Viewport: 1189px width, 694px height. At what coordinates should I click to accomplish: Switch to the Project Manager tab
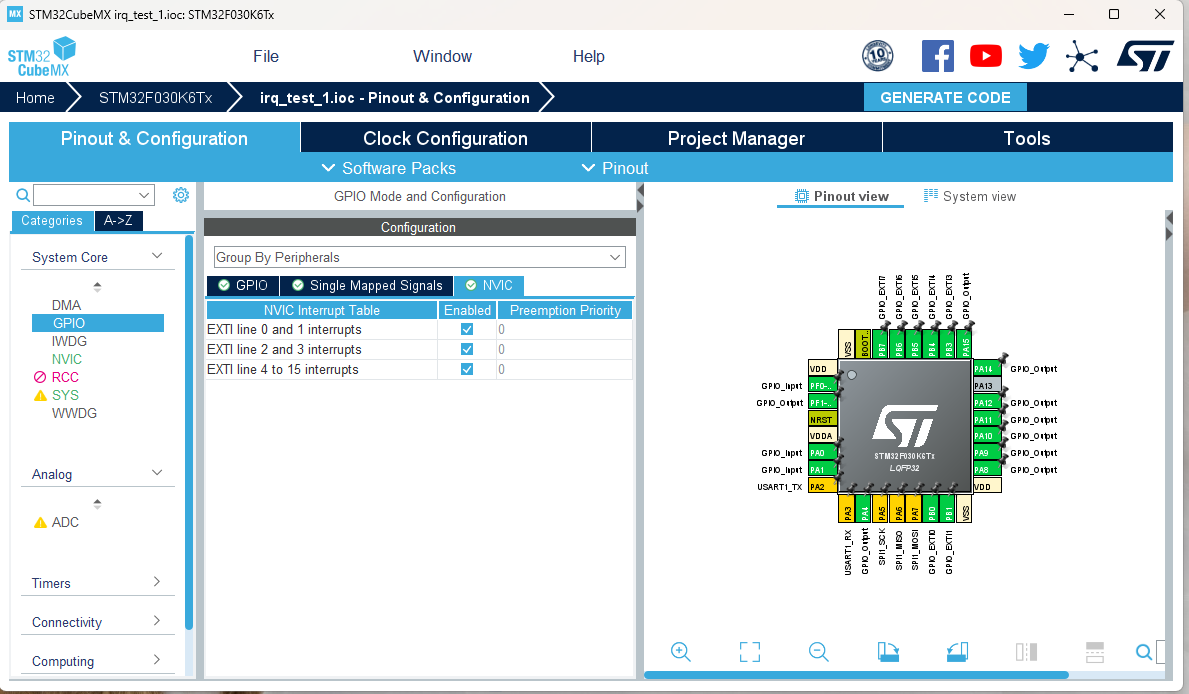(736, 138)
